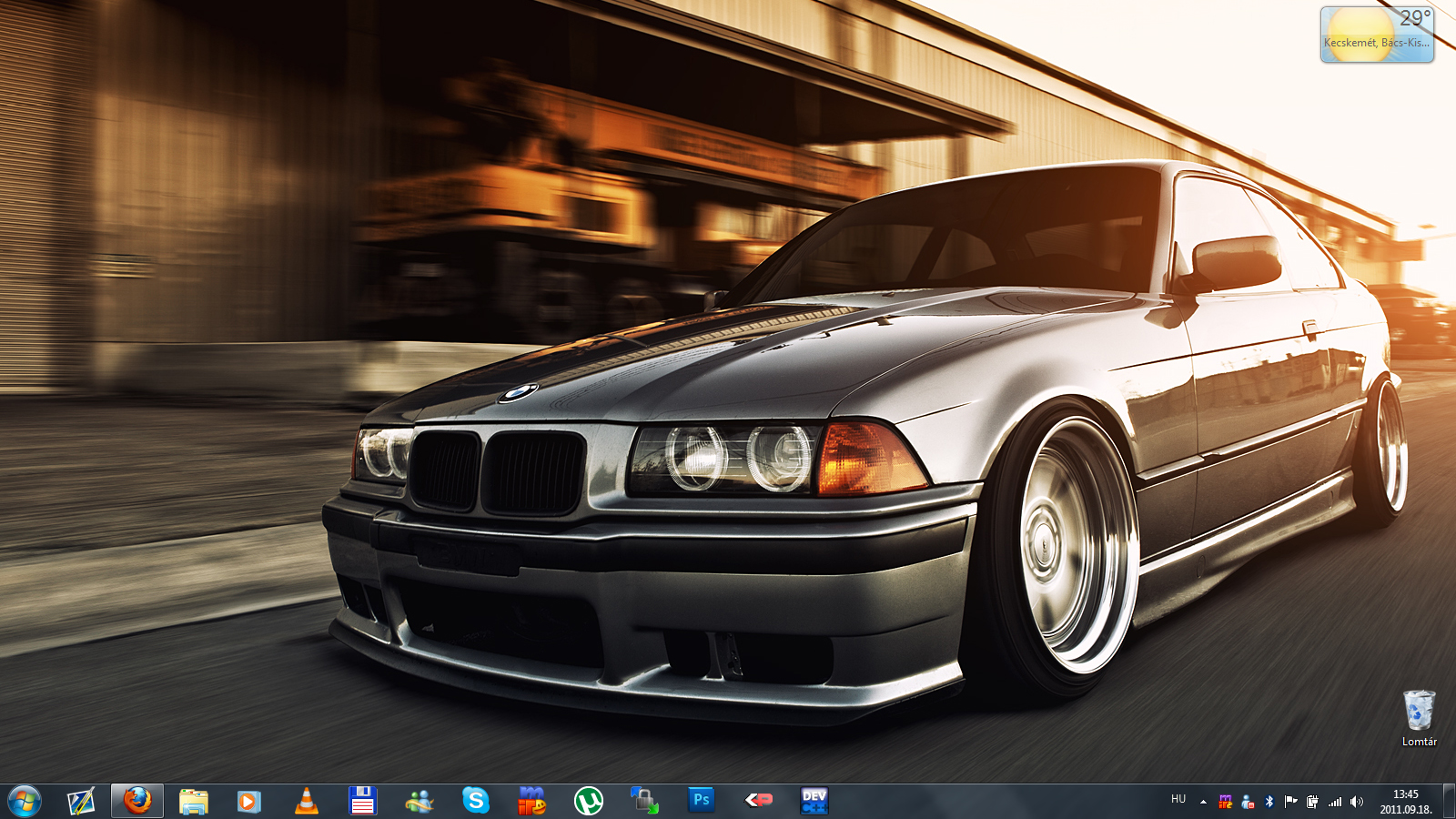Screen dimensions: 1456x819
Task: Launch Photoshop from the taskbar
Action: point(702,800)
